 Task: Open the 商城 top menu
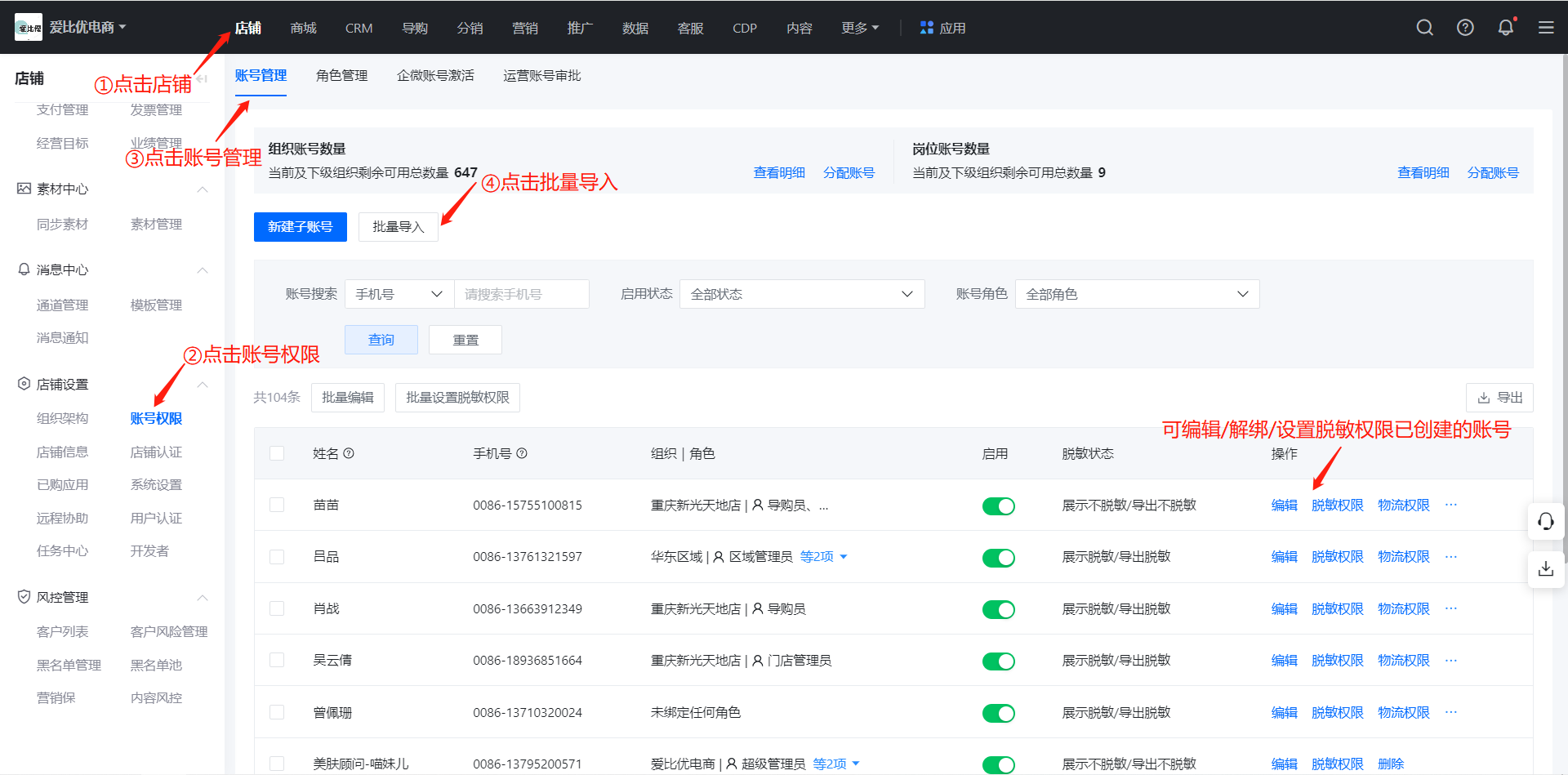pos(303,28)
